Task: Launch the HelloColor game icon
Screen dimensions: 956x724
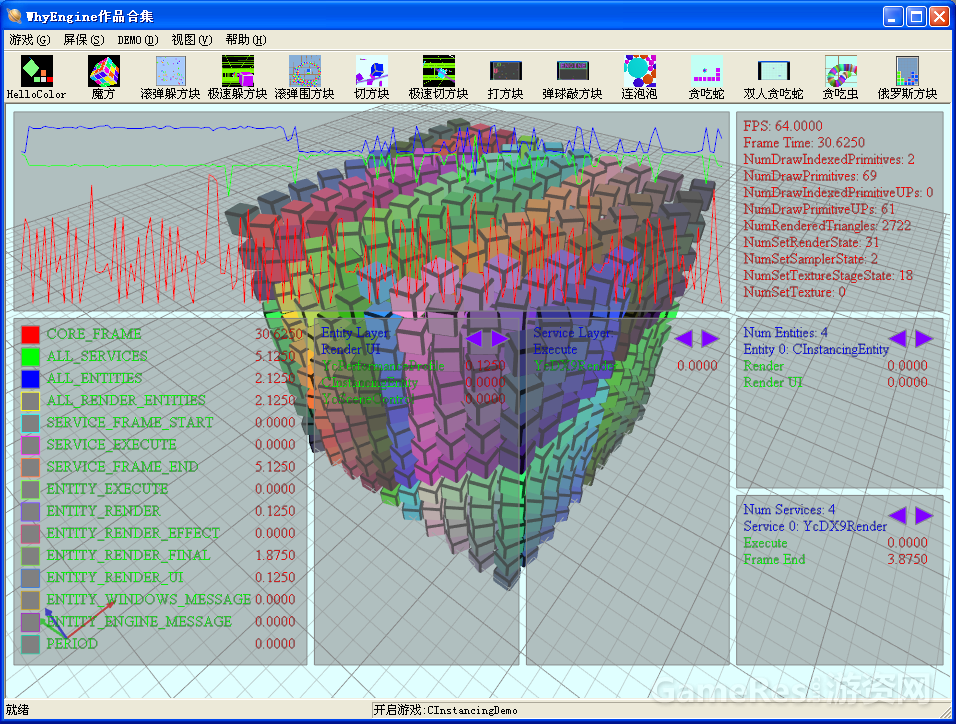Action: (37, 77)
